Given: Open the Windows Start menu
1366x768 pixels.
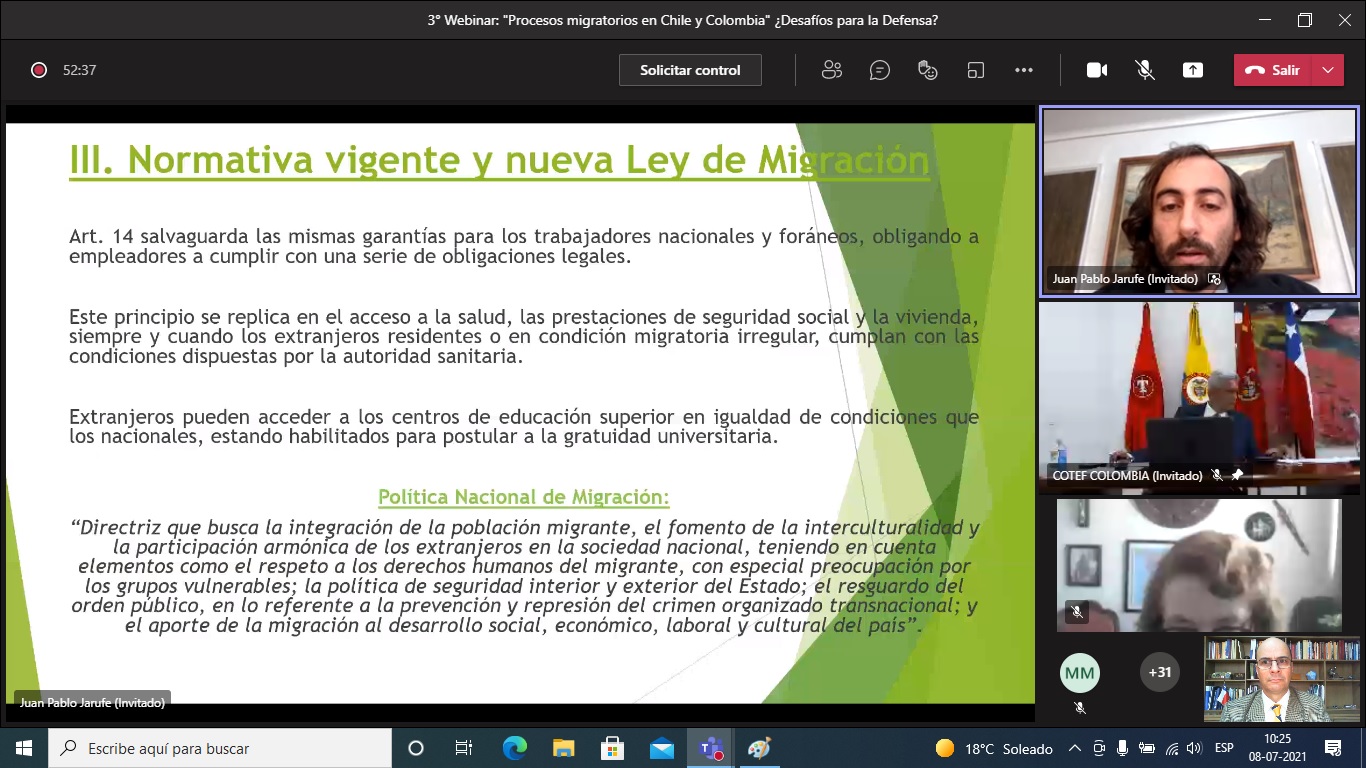Looking at the screenshot, I should [x=24, y=748].
